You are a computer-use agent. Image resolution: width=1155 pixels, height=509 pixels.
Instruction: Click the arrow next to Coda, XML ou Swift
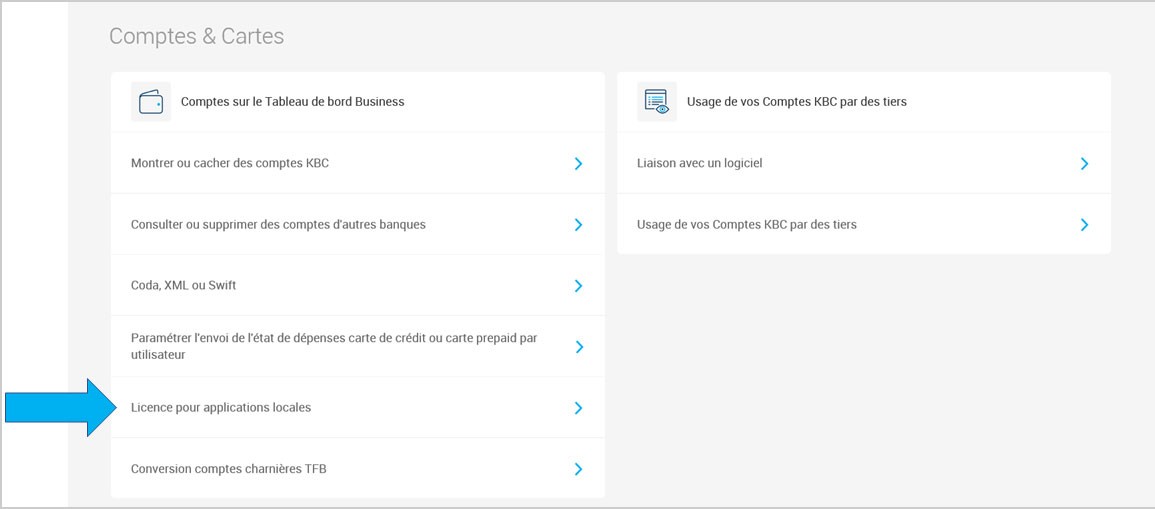click(578, 286)
